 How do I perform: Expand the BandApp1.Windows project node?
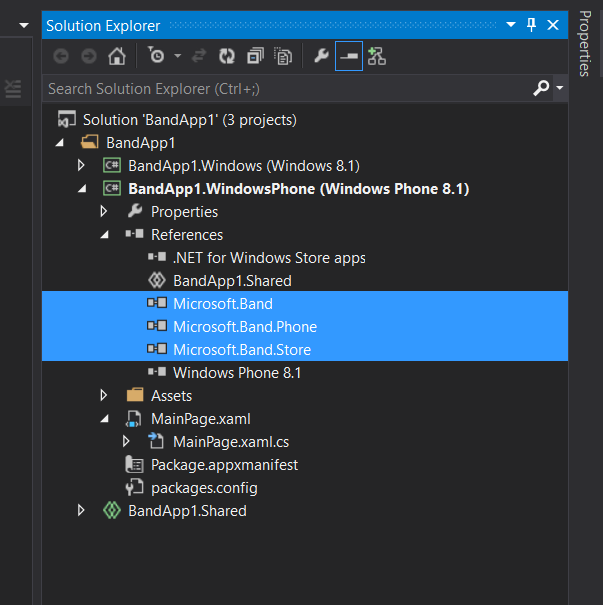point(81,166)
